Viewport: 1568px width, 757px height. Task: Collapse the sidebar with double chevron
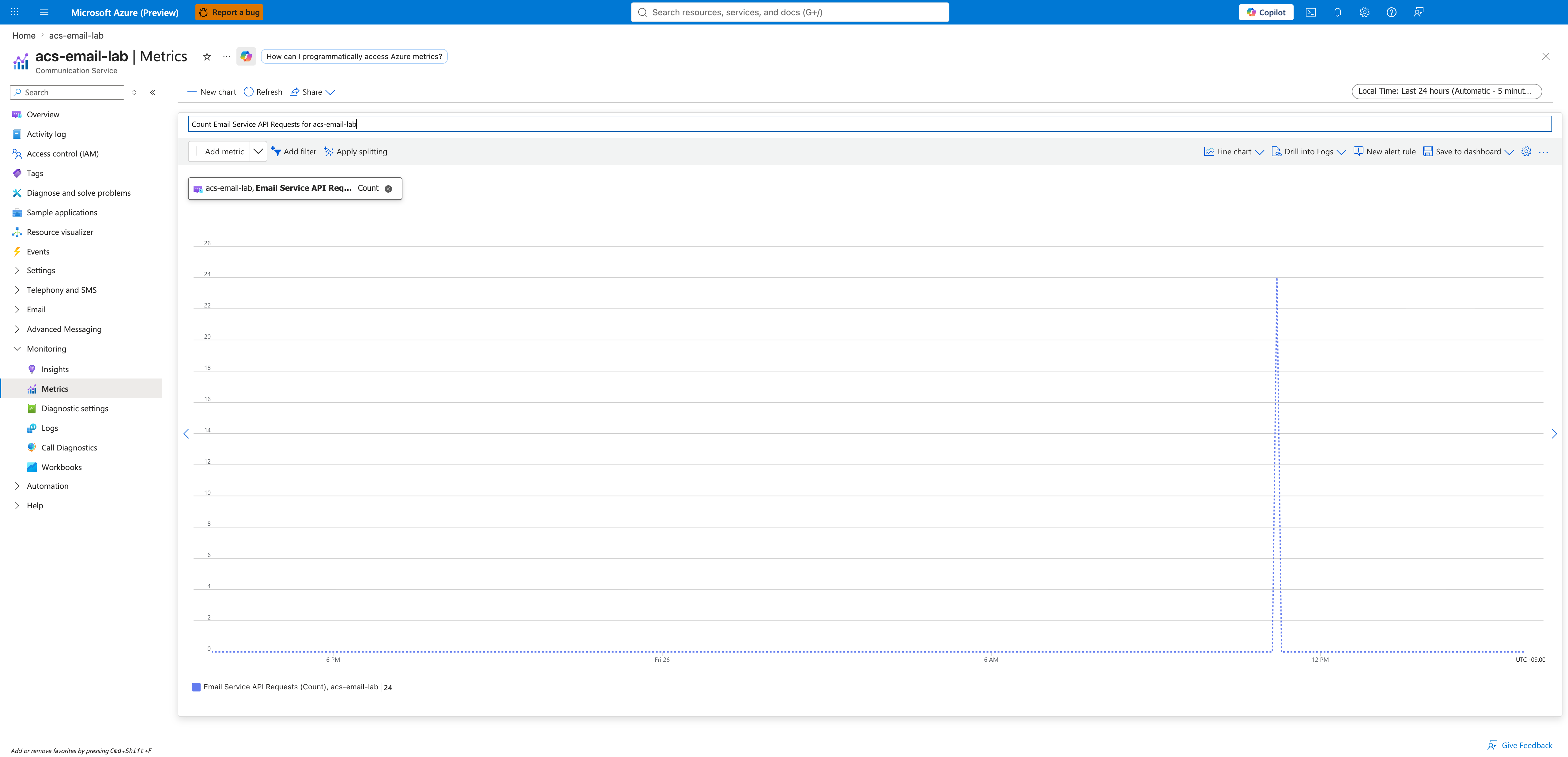tap(153, 92)
